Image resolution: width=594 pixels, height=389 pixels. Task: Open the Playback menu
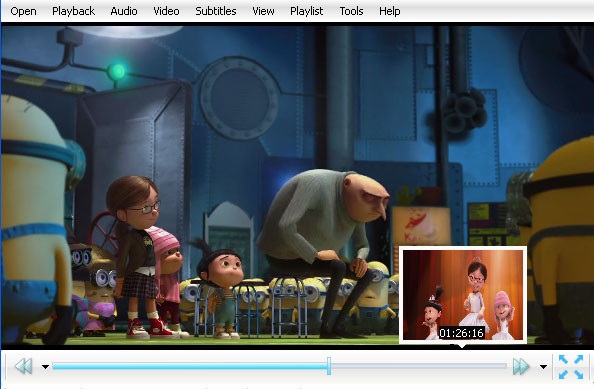pyautogui.click(x=73, y=11)
